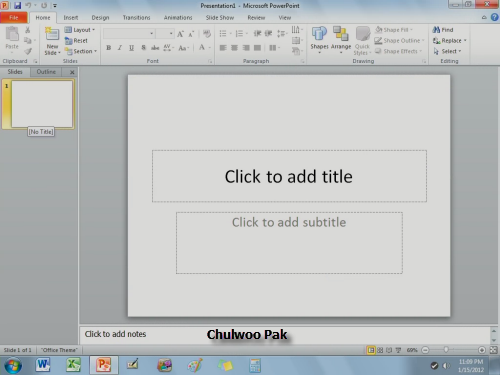Open the Select dropdown
The image size is (500, 375).
click(x=447, y=51)
